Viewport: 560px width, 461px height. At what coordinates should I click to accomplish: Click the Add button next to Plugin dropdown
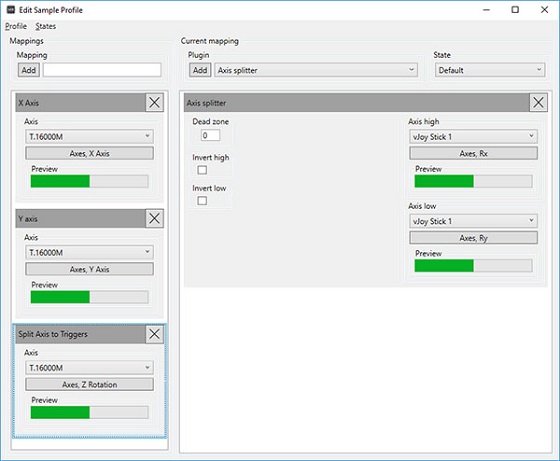pos(200,70)
